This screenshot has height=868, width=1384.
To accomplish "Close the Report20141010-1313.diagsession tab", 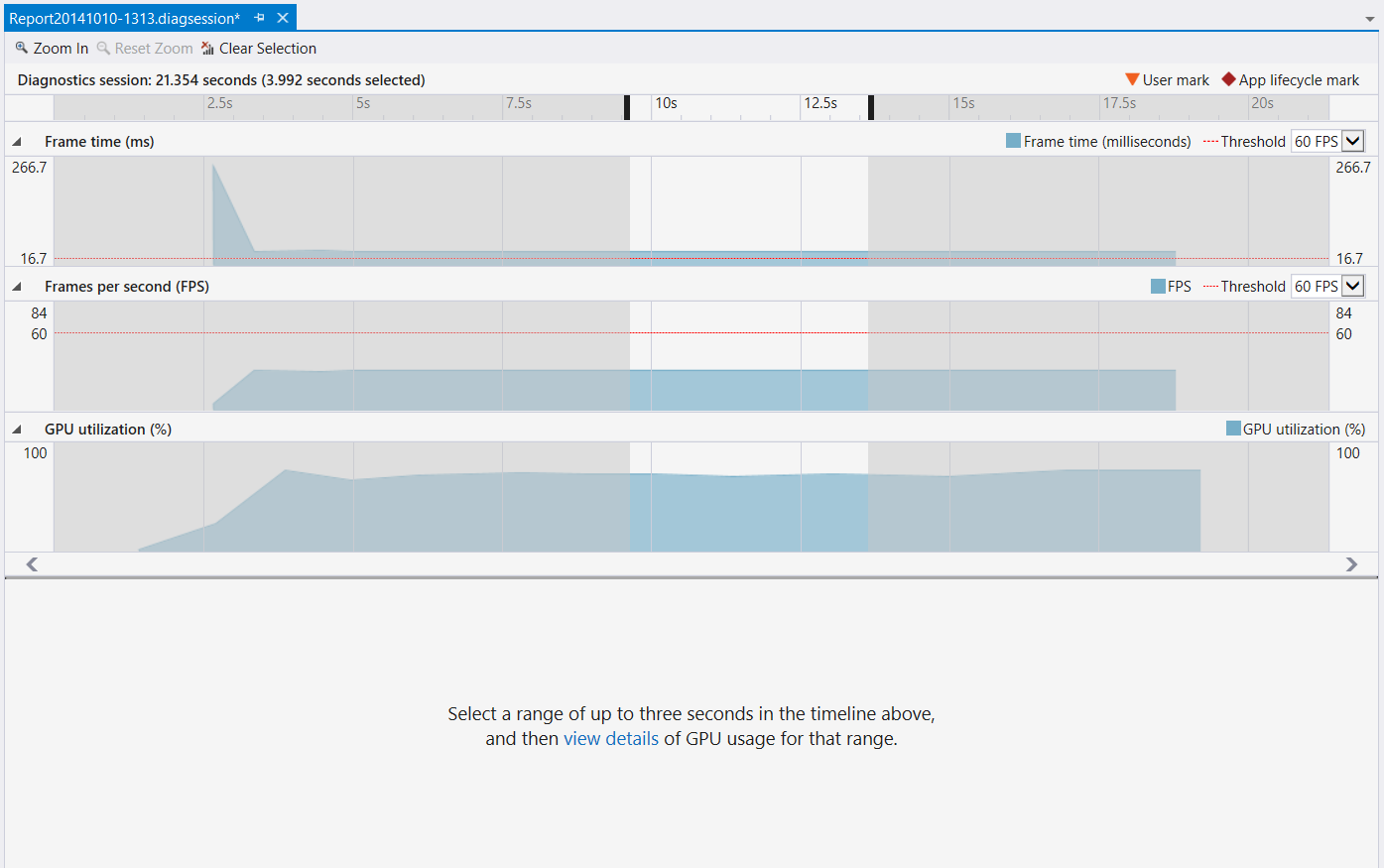I will coord(283,18).
